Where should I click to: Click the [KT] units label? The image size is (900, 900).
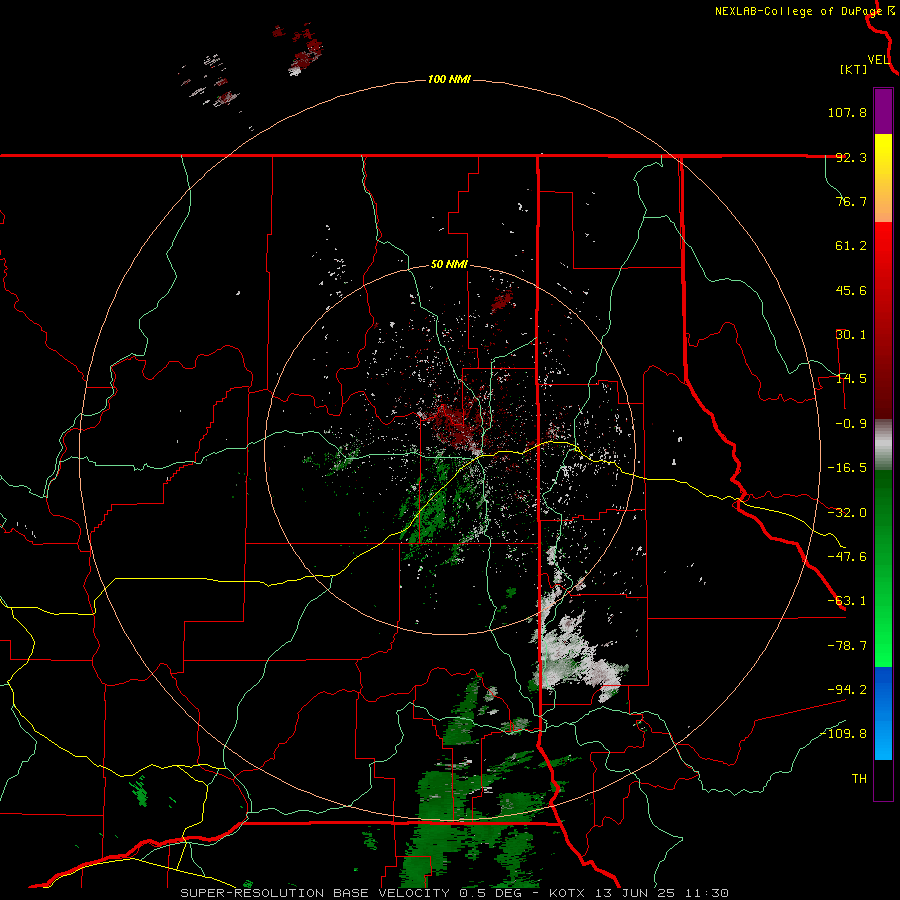click(854, 69)
